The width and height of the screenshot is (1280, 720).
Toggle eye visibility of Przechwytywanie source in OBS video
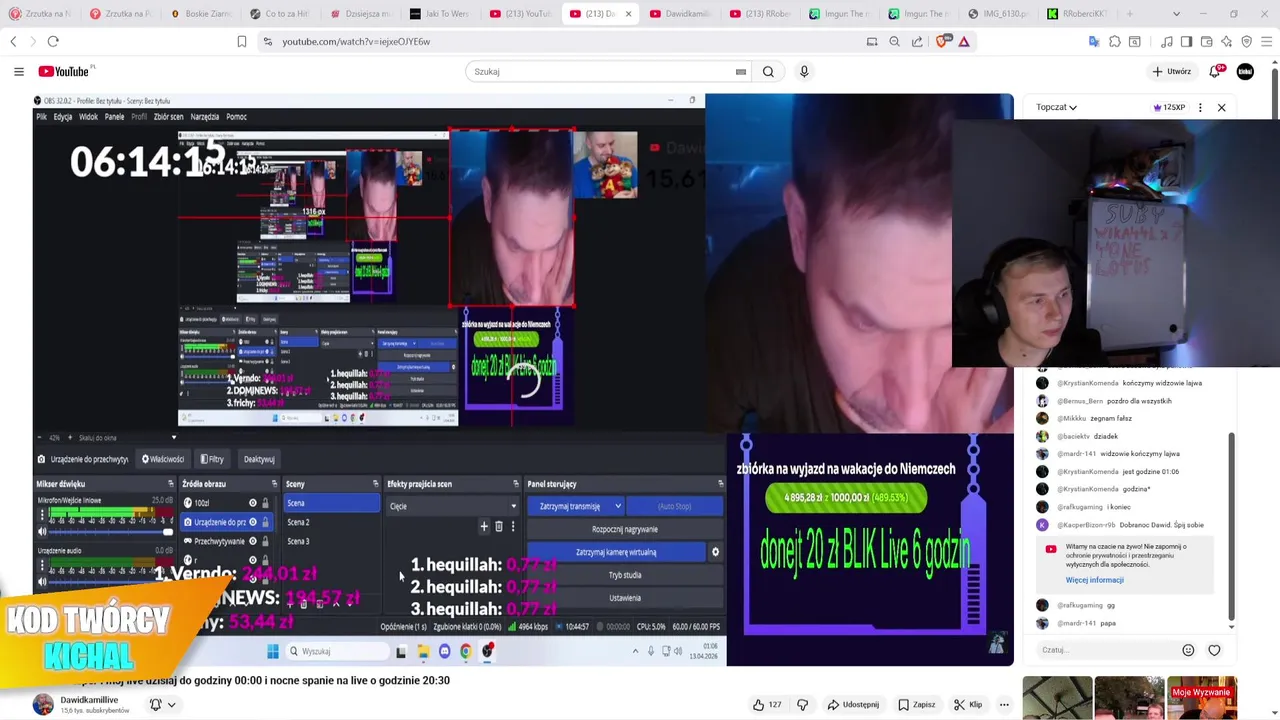[x=252, y=541]
